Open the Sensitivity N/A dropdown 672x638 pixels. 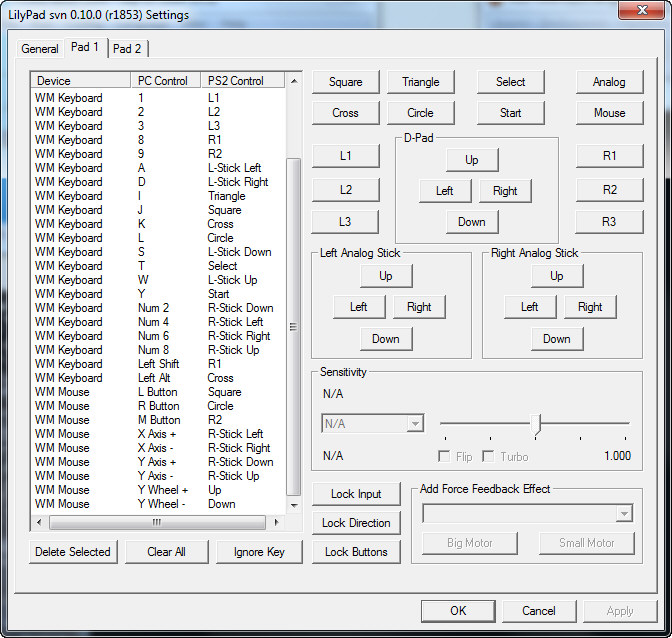pos(373,424)
